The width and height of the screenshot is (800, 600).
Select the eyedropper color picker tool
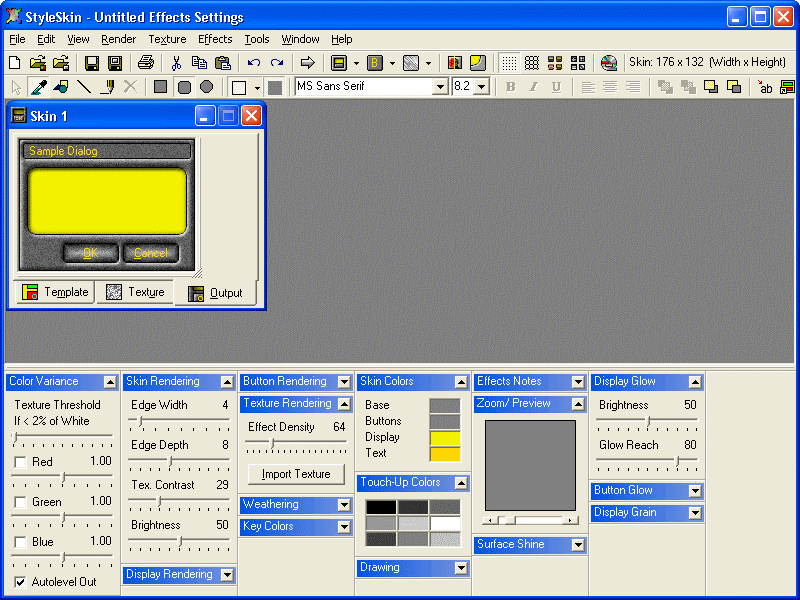tap(39, 87)
